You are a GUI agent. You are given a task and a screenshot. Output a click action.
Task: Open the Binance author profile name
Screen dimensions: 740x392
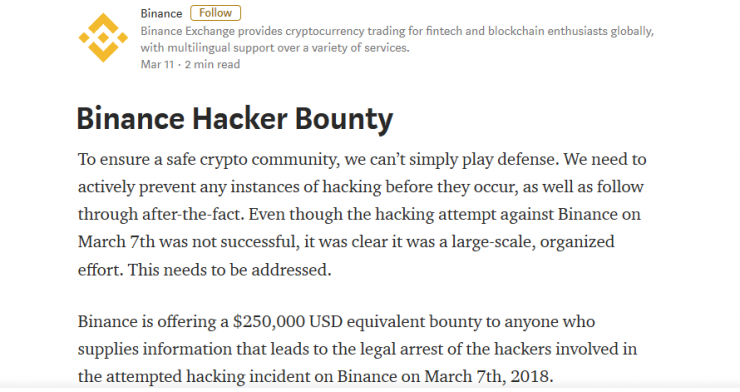click(x=161, y=14)
